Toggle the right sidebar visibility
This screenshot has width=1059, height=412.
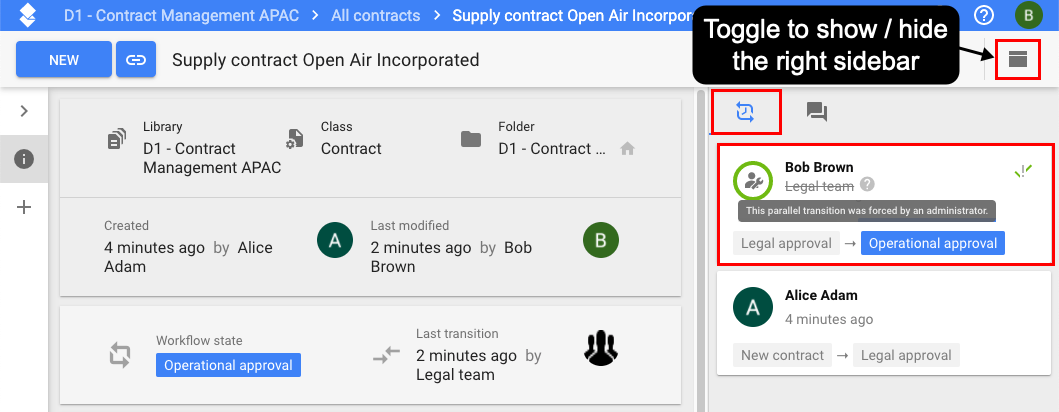pyautogui.click(x=1017, y=59)
